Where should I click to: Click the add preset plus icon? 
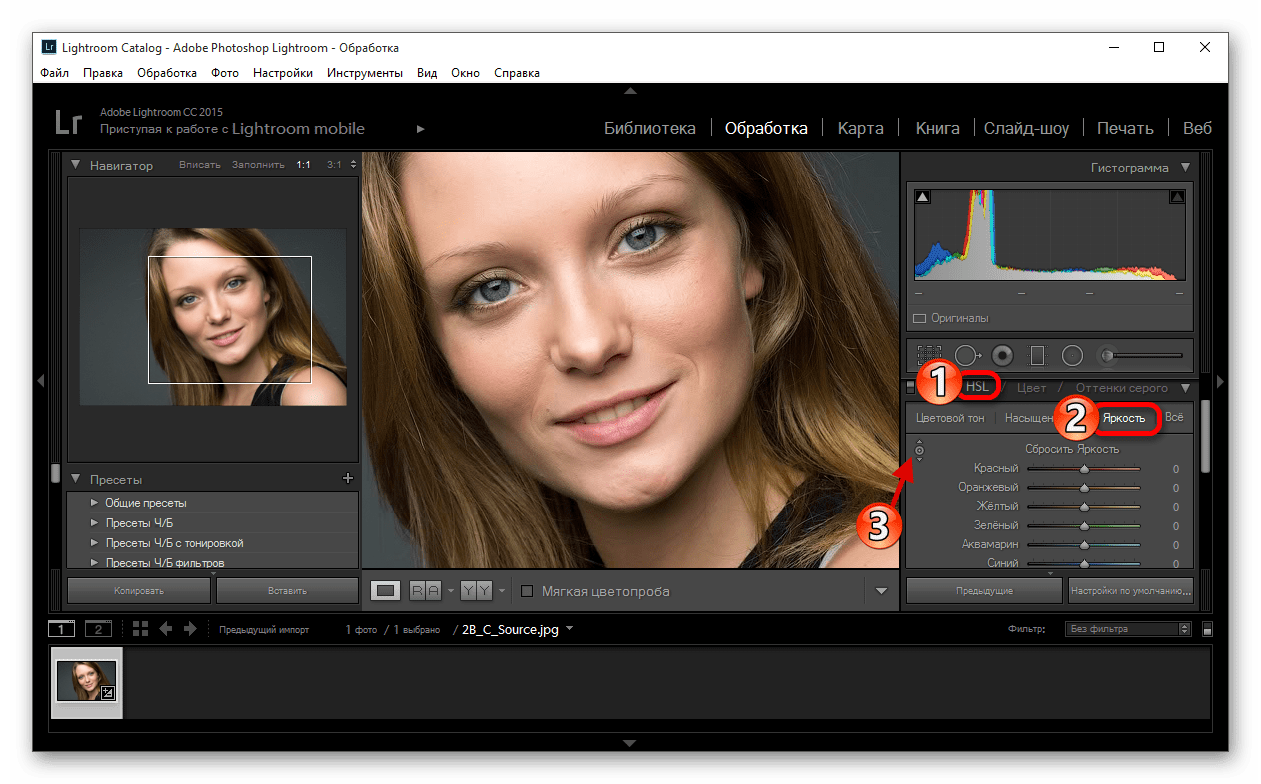tap(348, 479)
